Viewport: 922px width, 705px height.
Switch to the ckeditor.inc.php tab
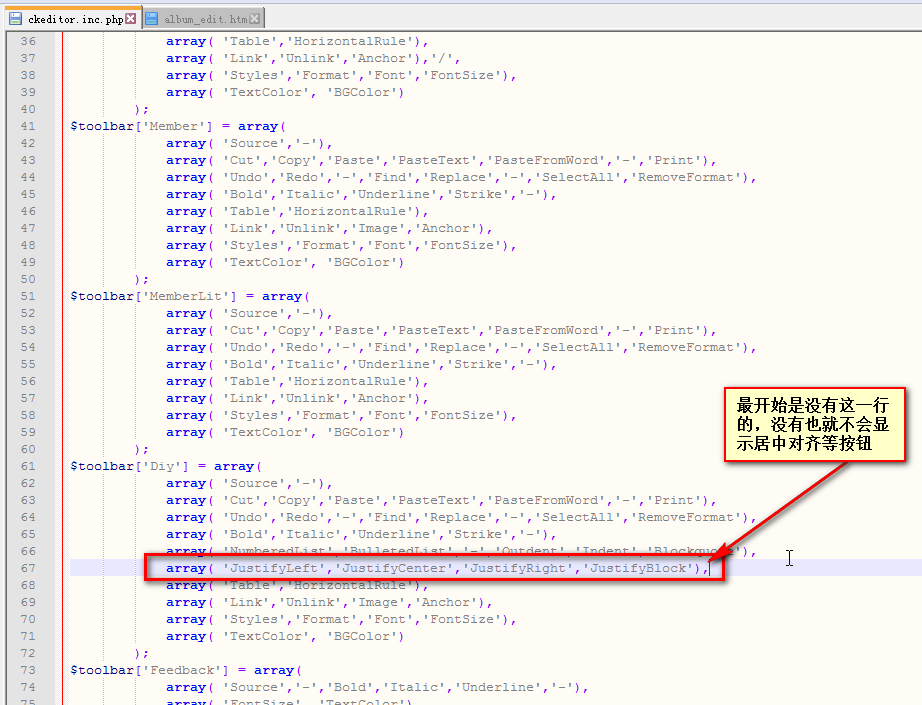tap(75, 19)
